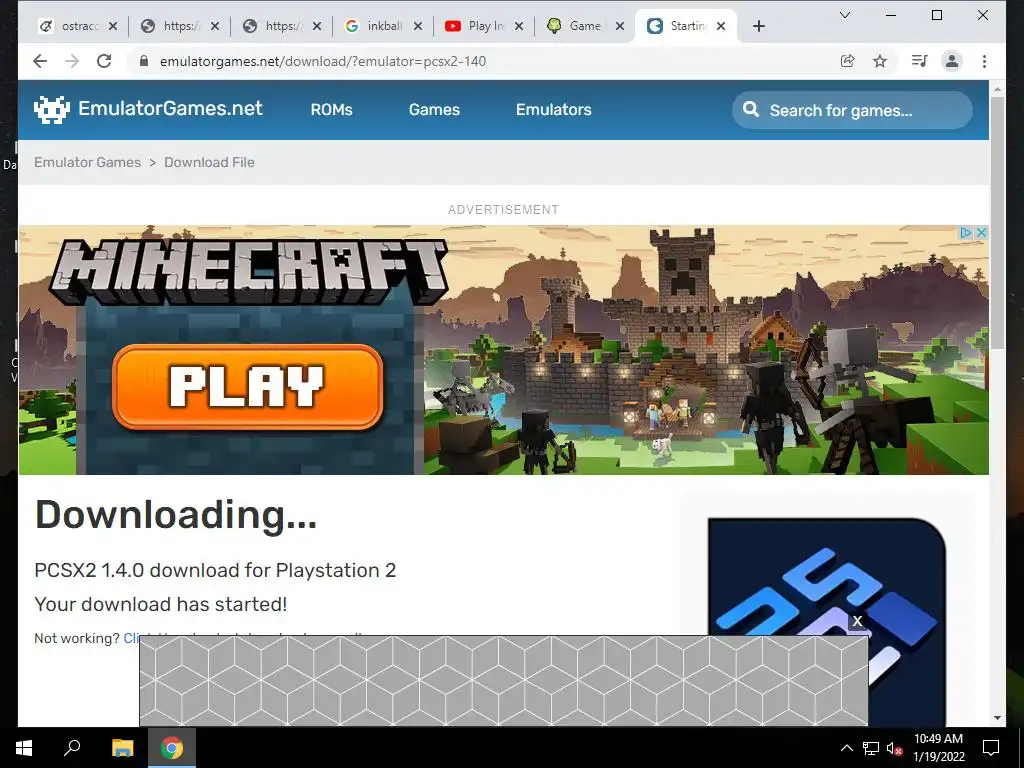
Task: Click the PCSX2 emulator logo image
Action: pyautogui.click(x=827, y=622)
